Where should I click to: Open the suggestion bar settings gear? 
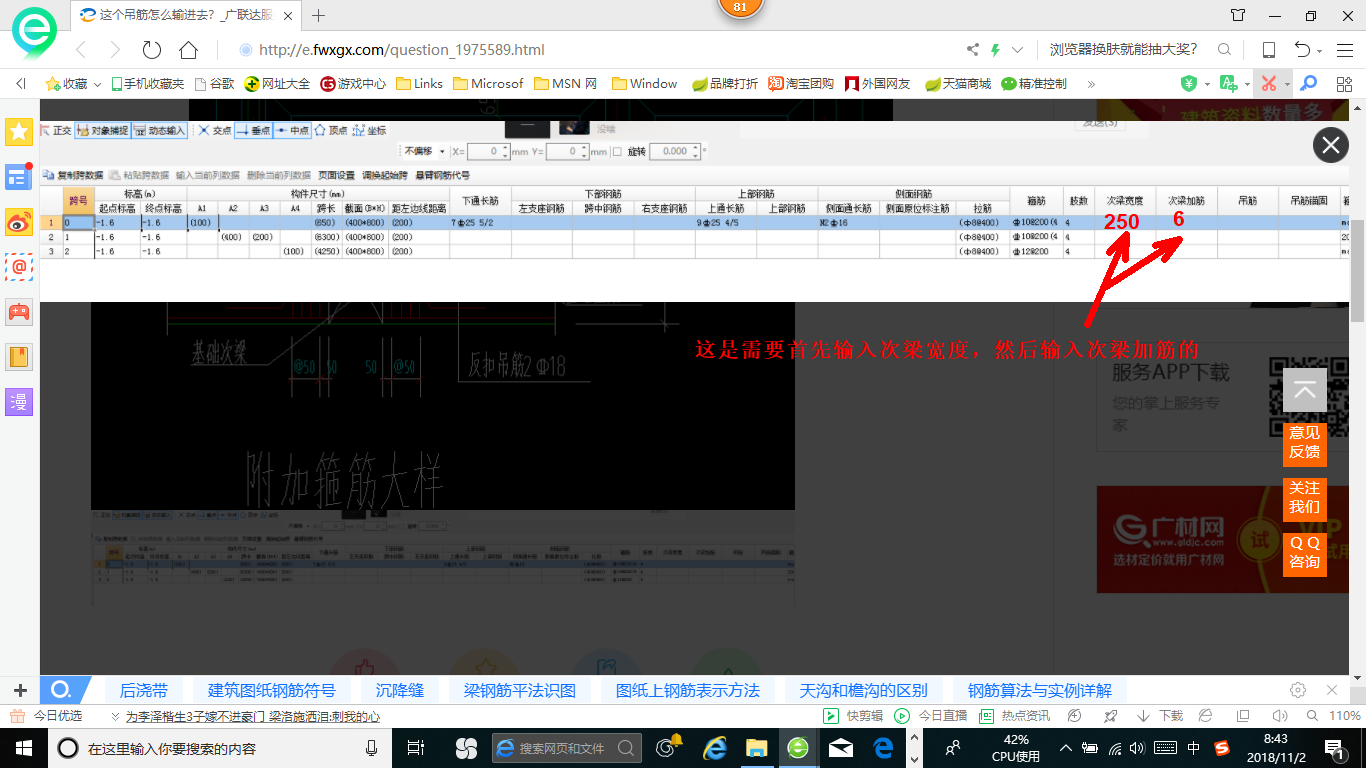point(1298,690)
